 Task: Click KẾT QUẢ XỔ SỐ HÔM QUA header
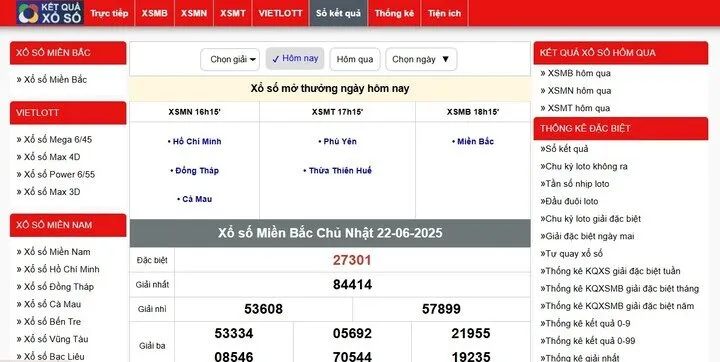tap(621, 53)
